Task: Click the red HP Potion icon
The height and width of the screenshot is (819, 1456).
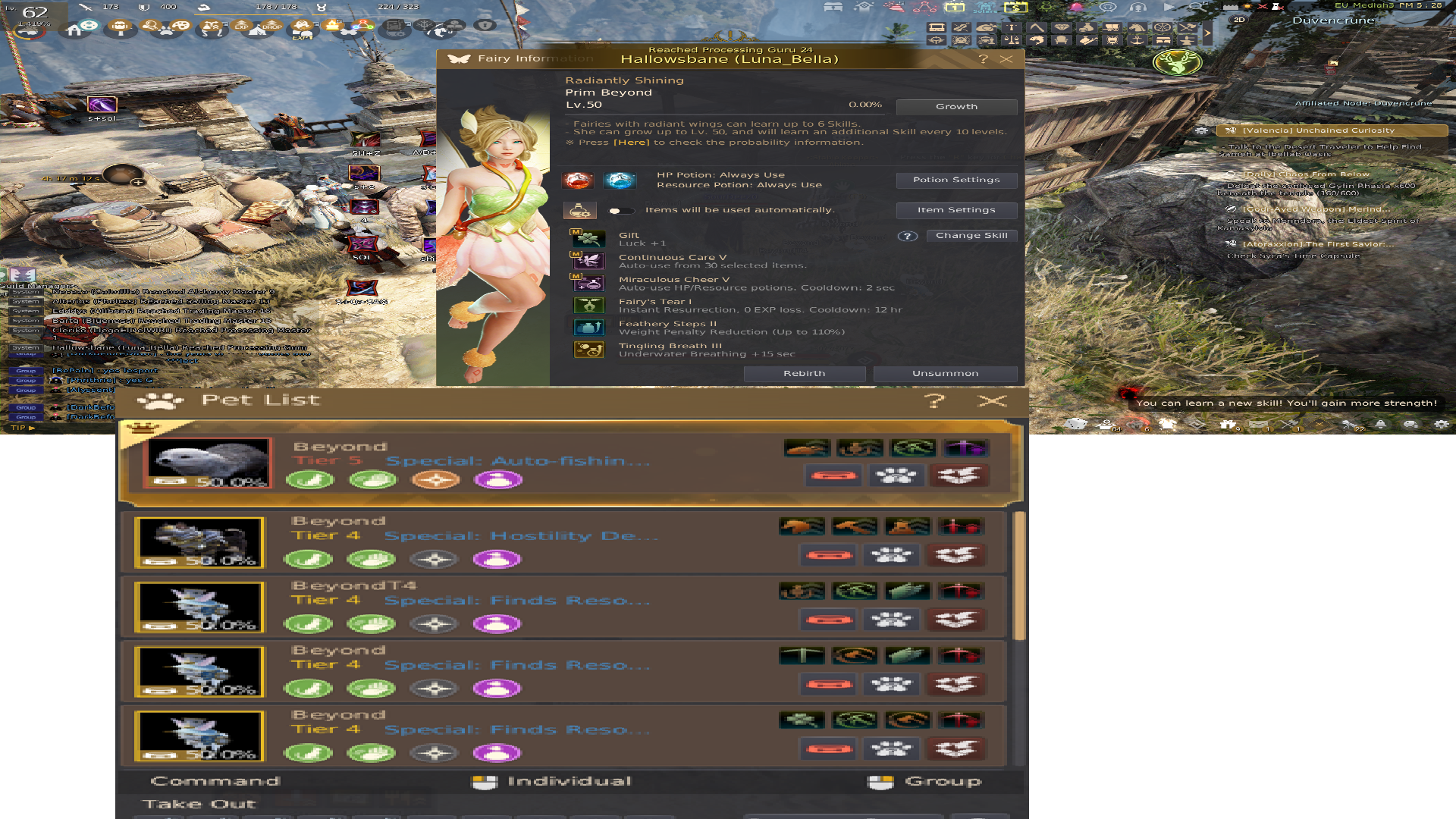Action: pyautogui.click(x=577, y=180)
